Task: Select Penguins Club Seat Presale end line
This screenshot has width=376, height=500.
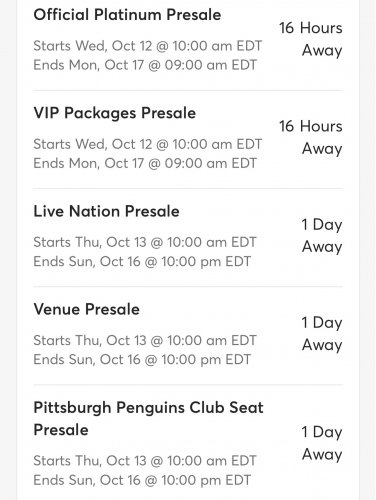Action: [142, 480]
